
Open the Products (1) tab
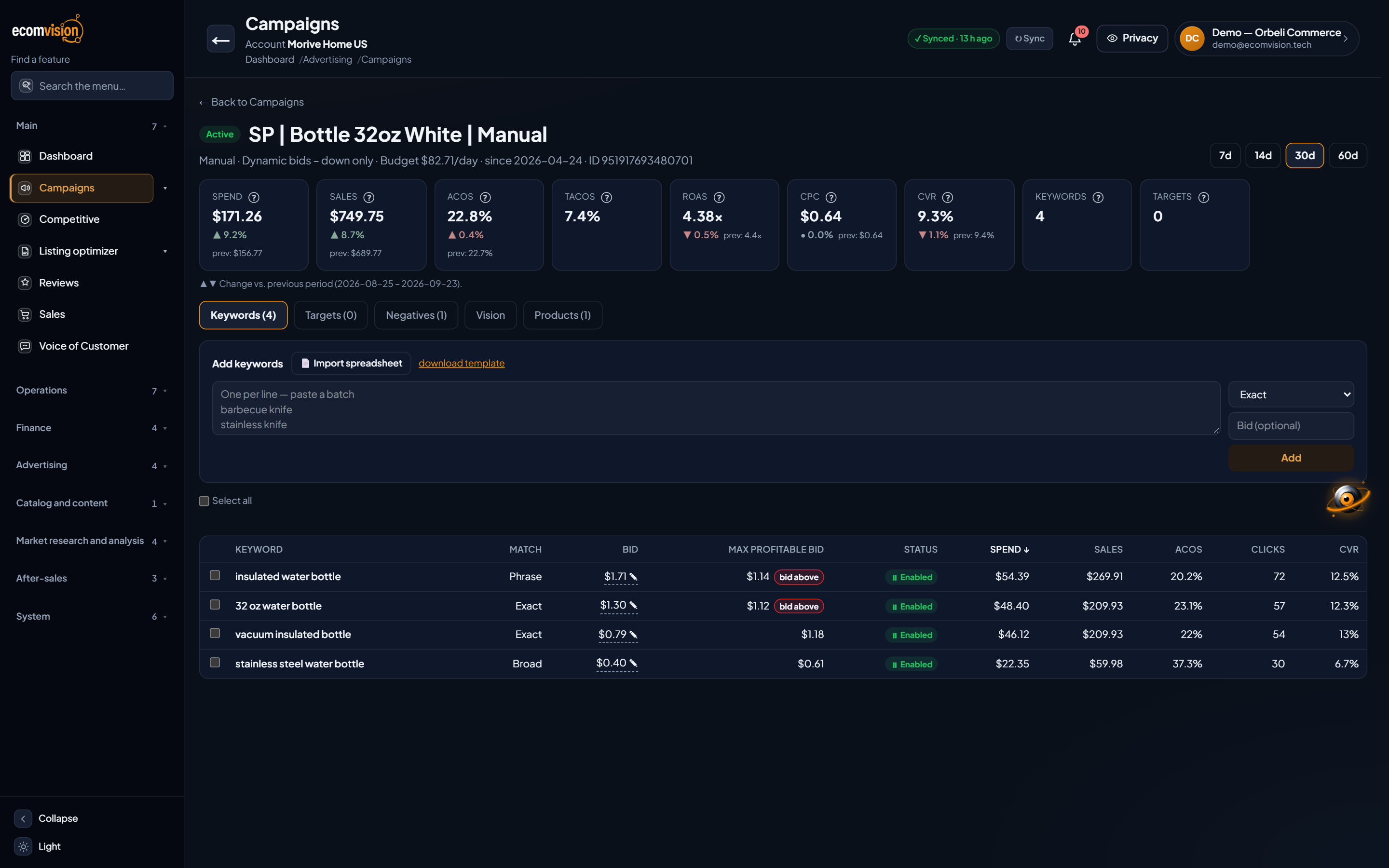pos(562,315)
